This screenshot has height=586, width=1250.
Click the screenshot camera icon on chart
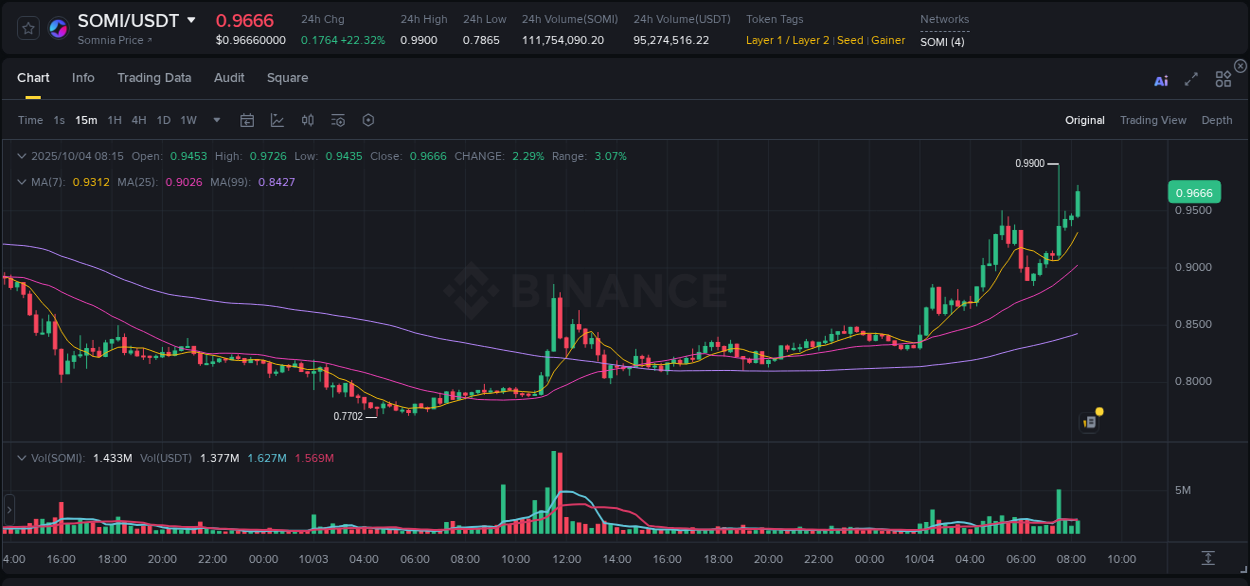[1089, 422]
